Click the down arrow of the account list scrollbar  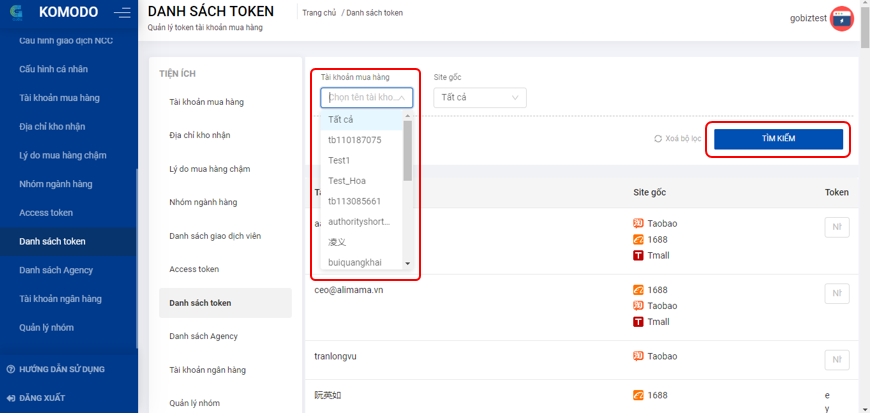pos(407,264)
